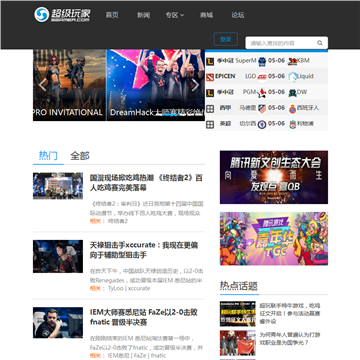Open article IEM大师赛悉尼站 FaZe以2-0击败
Viewport: 360px width, 360px height.
tap(144, 317)
